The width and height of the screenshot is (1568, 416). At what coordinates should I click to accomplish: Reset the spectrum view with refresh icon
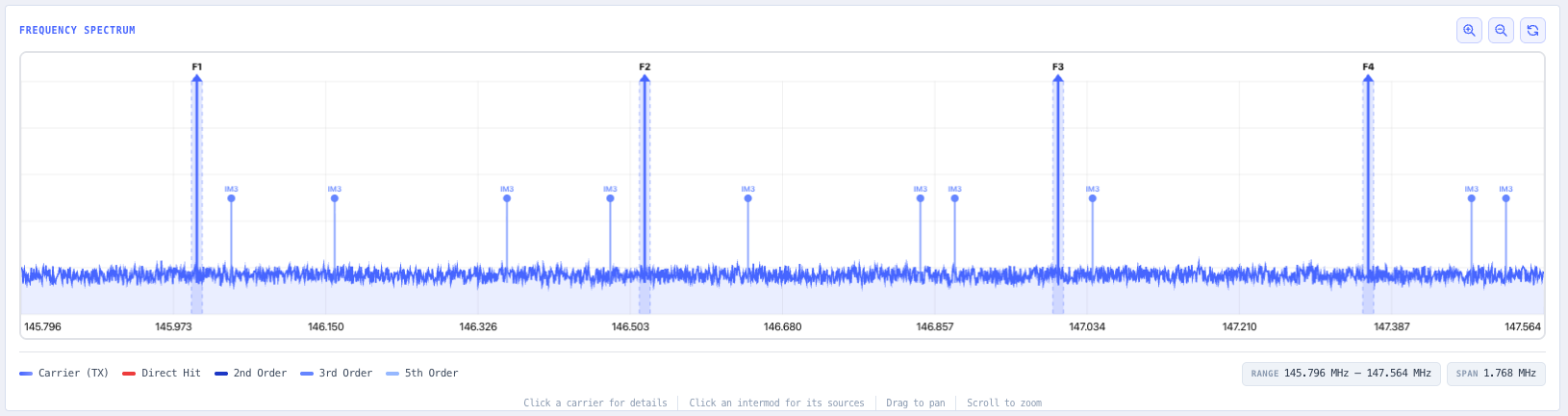click(x=1532, y=31)
